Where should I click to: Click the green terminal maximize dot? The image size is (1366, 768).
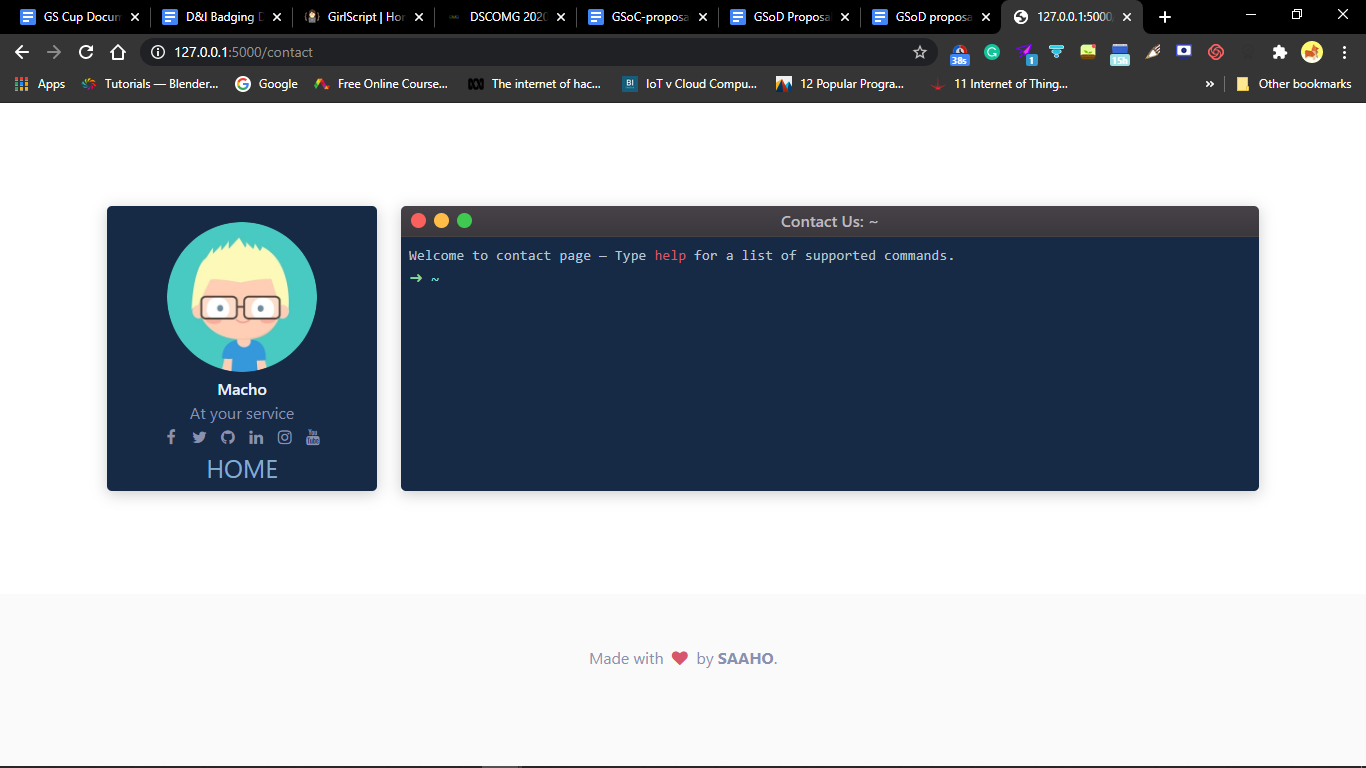(x=464, y=221)
